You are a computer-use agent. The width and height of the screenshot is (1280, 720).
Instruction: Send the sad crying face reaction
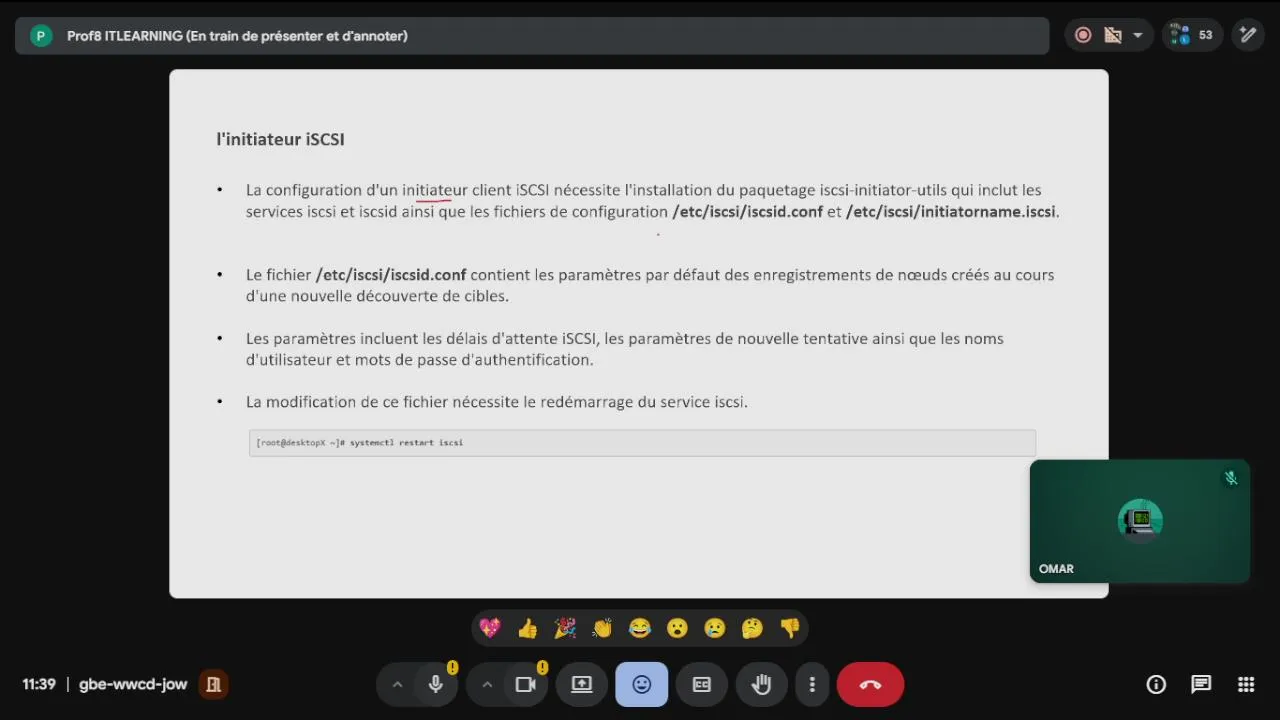pyautogui.click(x=715, y=628)
